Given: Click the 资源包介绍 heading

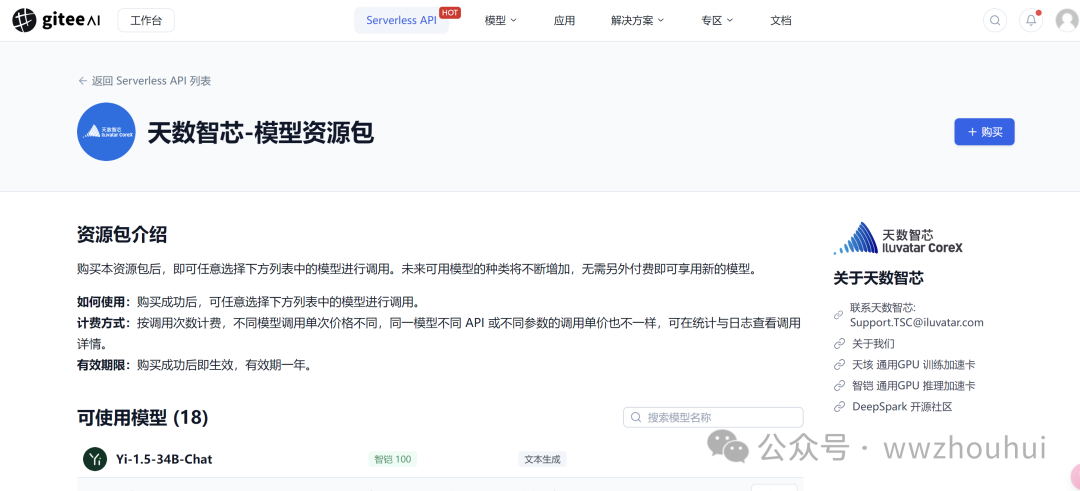Looking at the screenshot, I should [x=122, y=235].
